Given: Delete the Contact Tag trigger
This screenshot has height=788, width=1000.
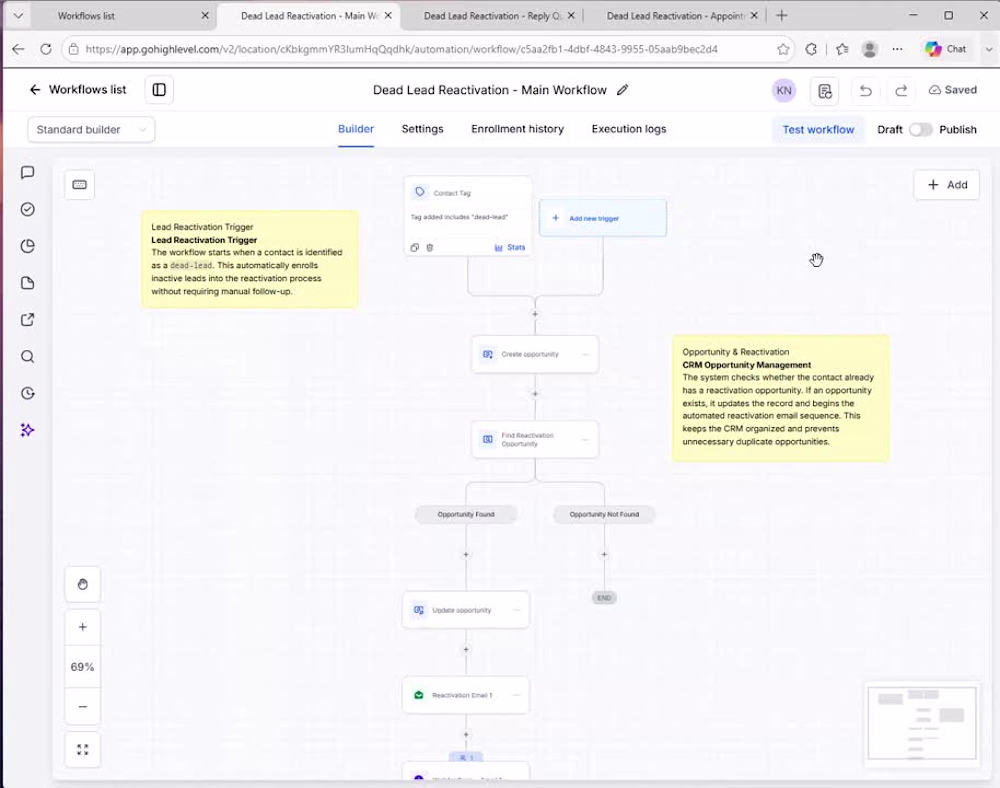Looking at the screenshot, I should click(x=430, y=247).
